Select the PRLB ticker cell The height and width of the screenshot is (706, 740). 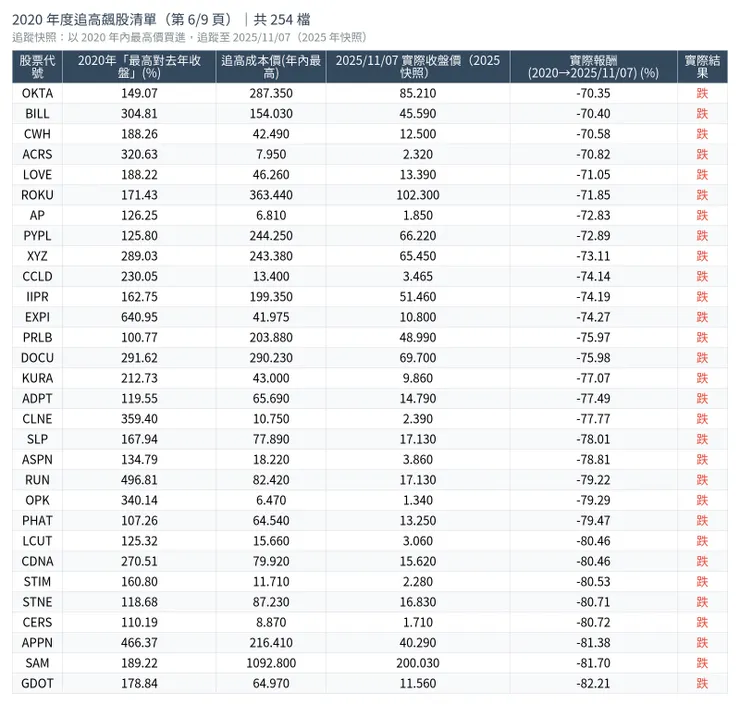tap(37, 337)
